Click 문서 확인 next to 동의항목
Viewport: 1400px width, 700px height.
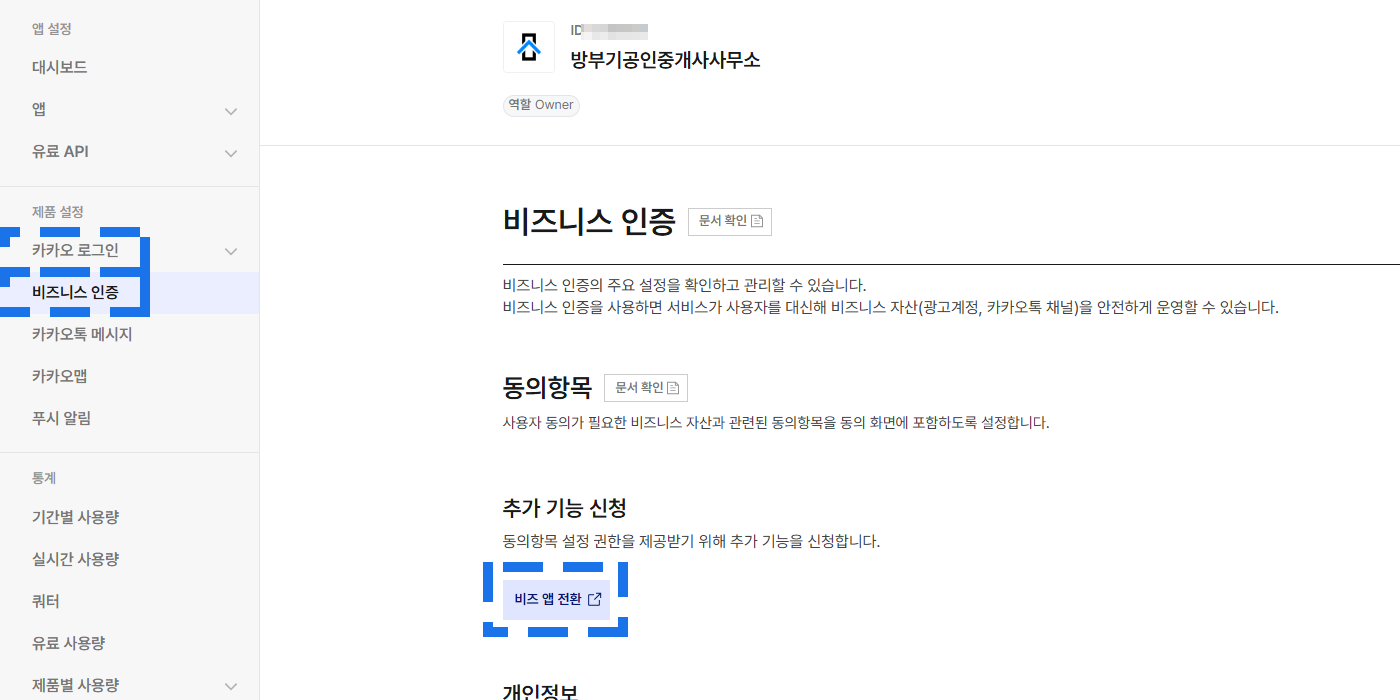(x=645, y=388)
